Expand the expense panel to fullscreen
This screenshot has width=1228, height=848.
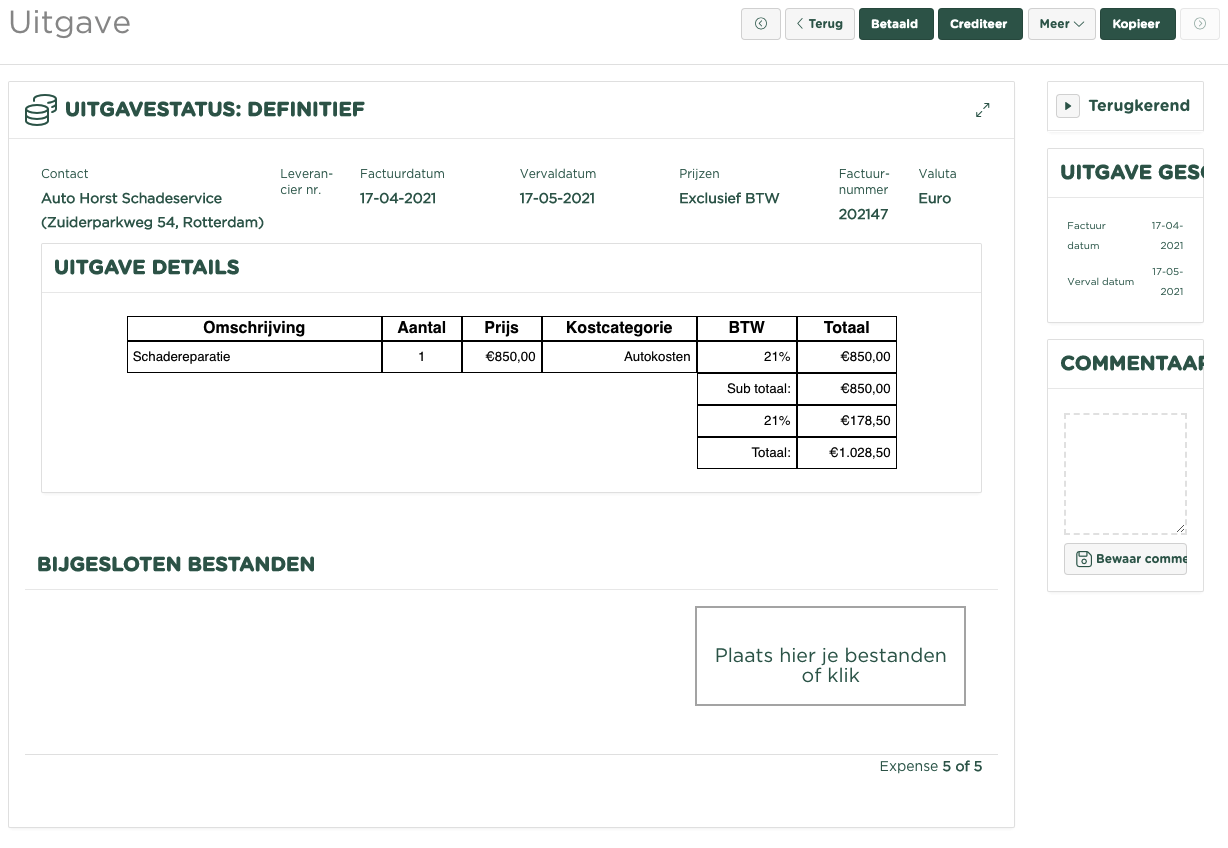pyautogui.click(x=982, y=110)
